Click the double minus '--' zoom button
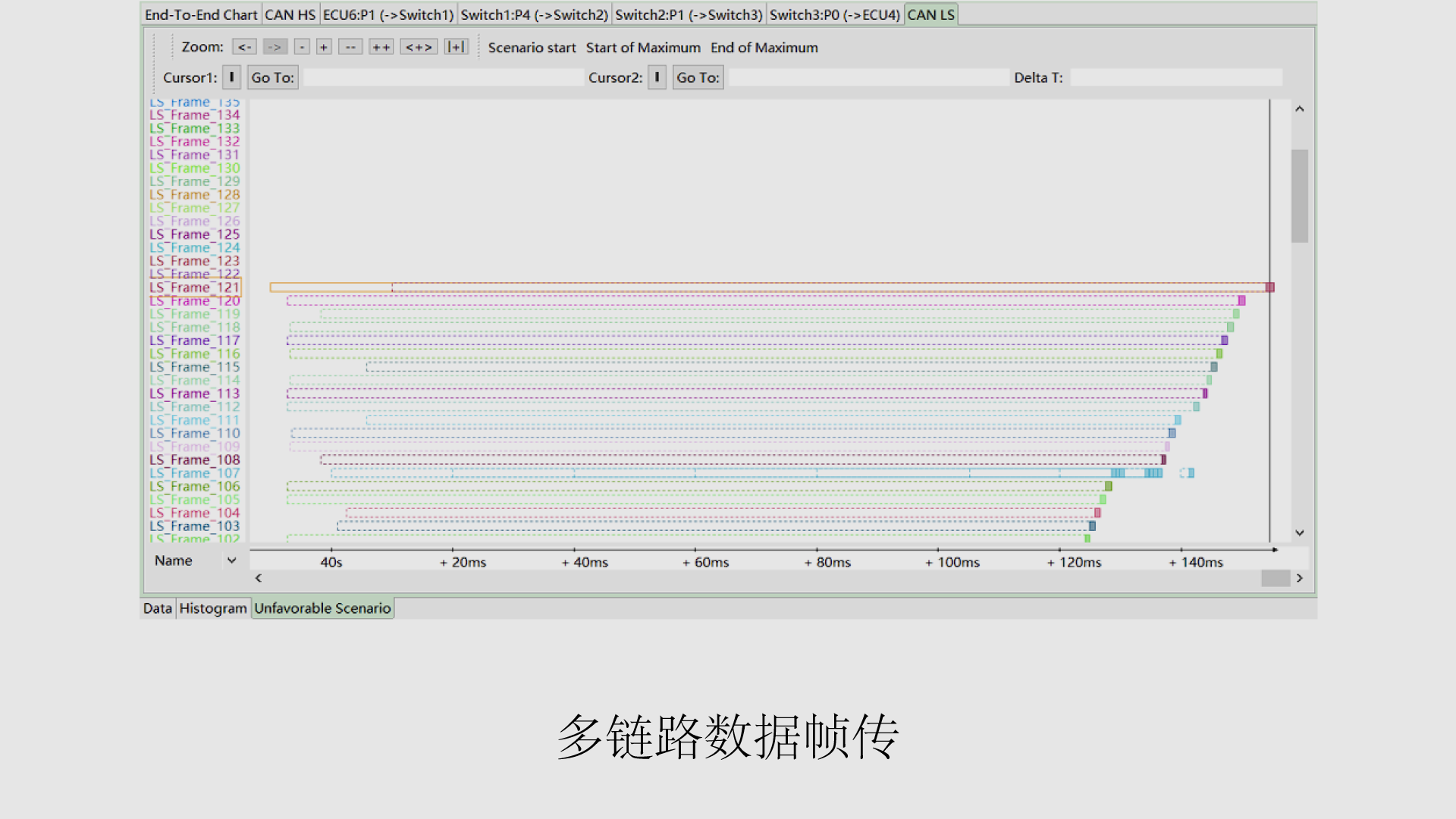Viewport: 1456px width, 819px height. (x=350, y=47)
